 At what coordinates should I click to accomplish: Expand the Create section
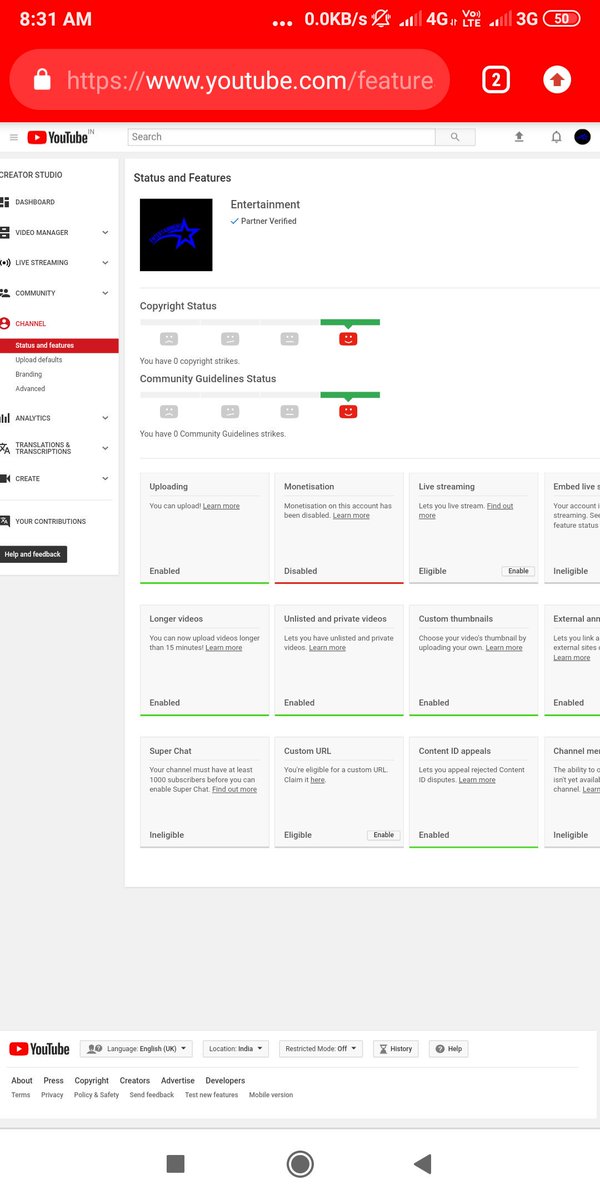pos(54,479)
